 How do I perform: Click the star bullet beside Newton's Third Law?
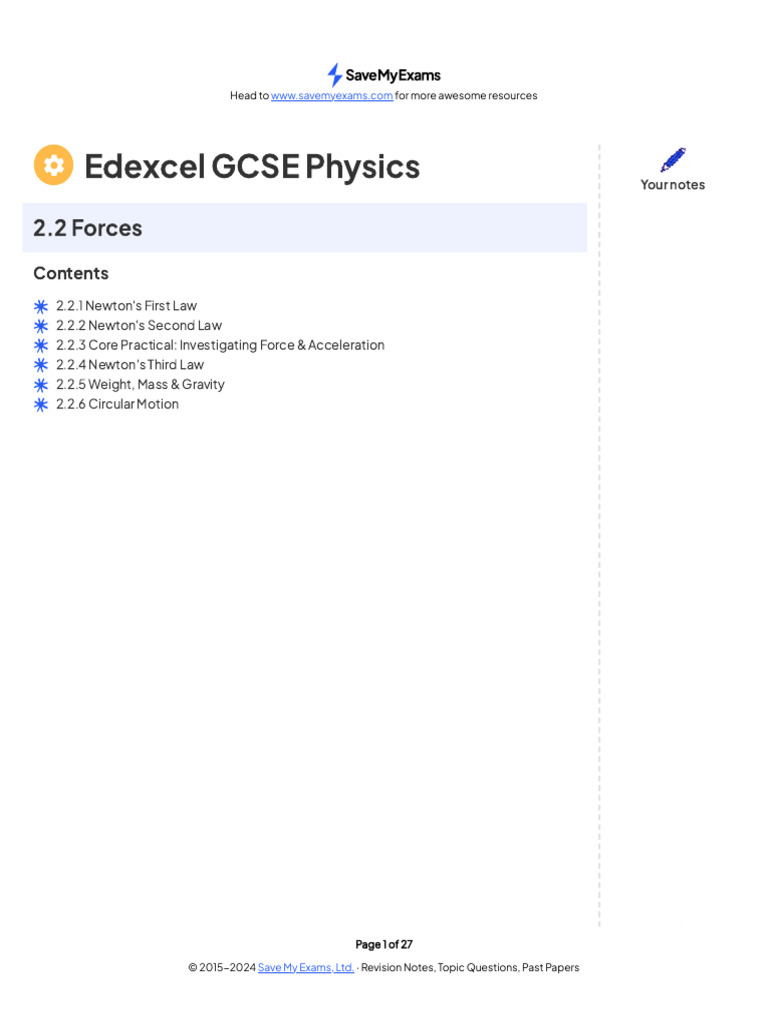click(41, 365)
